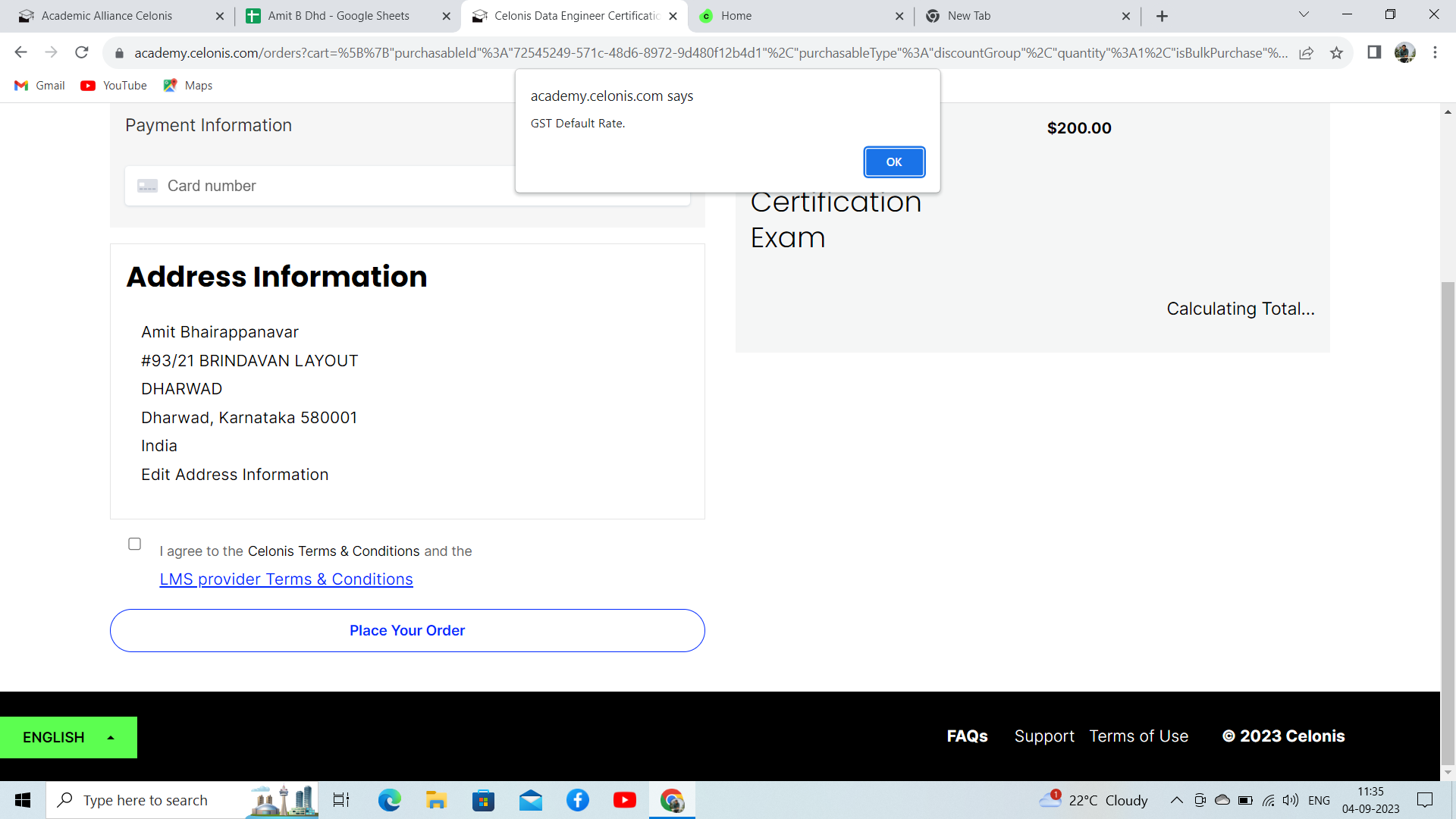Launch Microsoft Edge from the taskbar
The height and width of the screenshot is (819, 1456).
pos(389,800)
